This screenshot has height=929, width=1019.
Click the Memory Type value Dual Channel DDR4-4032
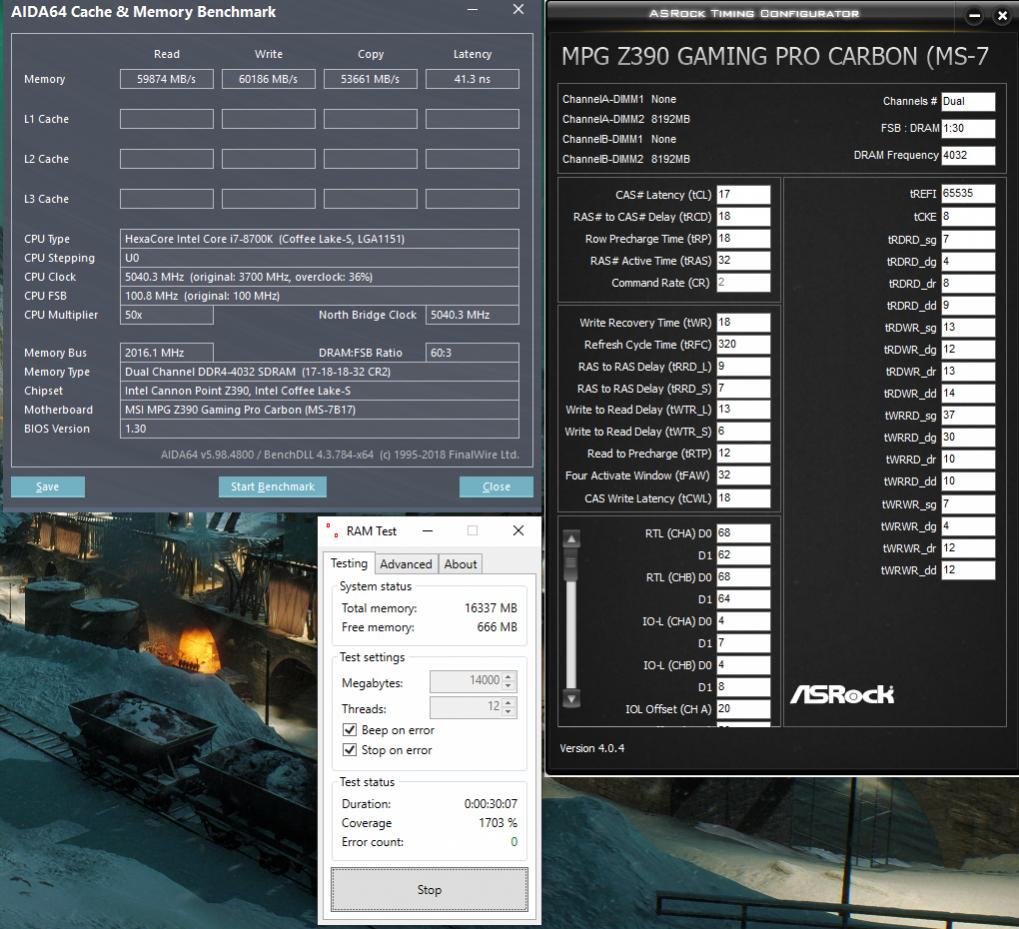coord(319,372)
